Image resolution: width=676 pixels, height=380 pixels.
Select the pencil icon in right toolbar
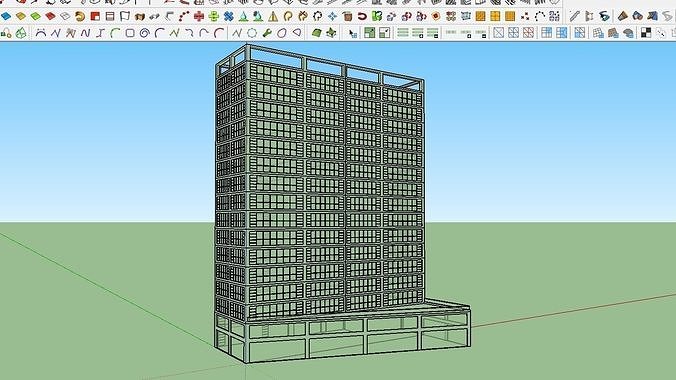[x=574, y=16]
